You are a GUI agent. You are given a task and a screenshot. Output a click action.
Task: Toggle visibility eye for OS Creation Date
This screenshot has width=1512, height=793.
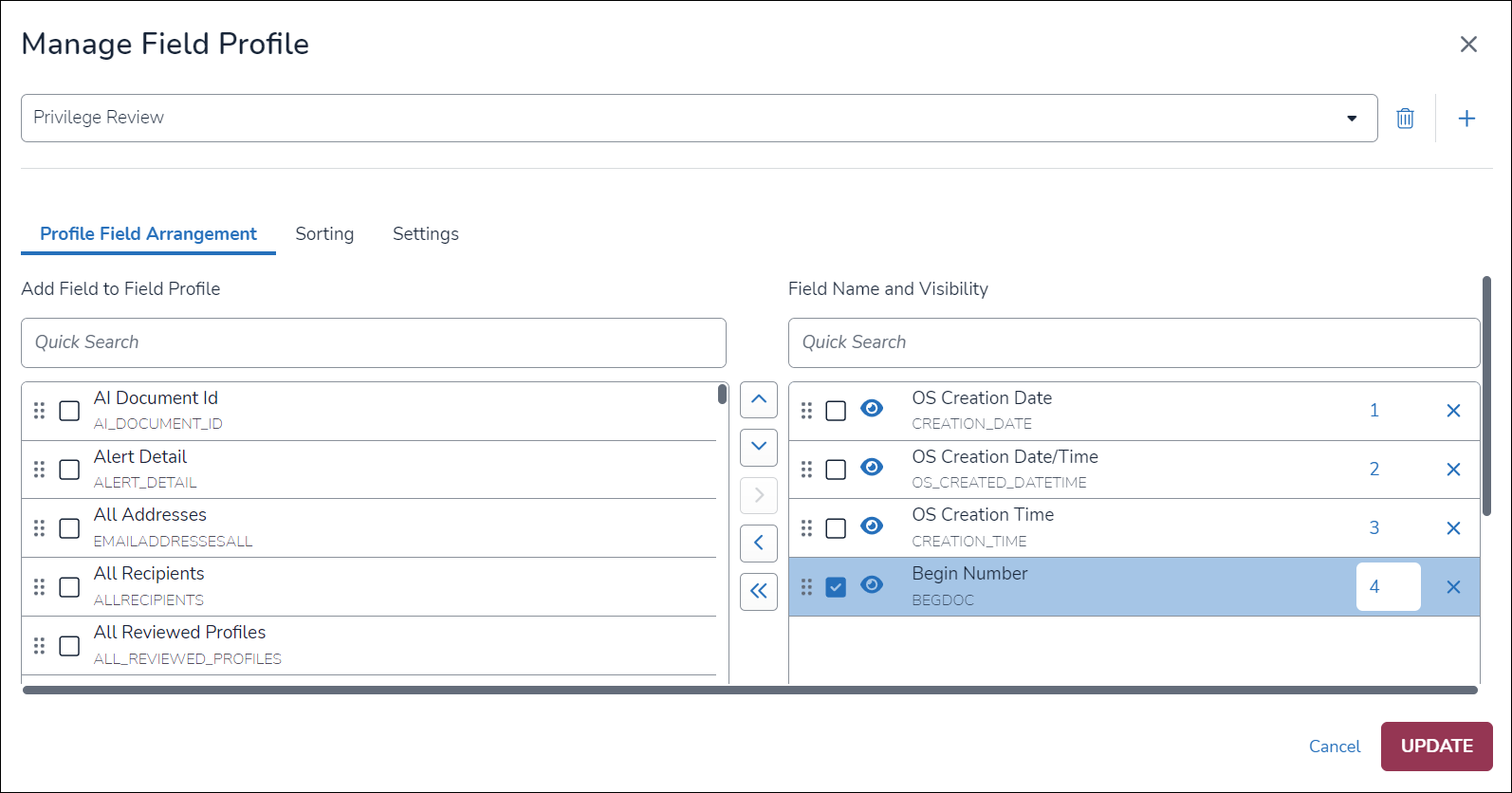[872, 408]
